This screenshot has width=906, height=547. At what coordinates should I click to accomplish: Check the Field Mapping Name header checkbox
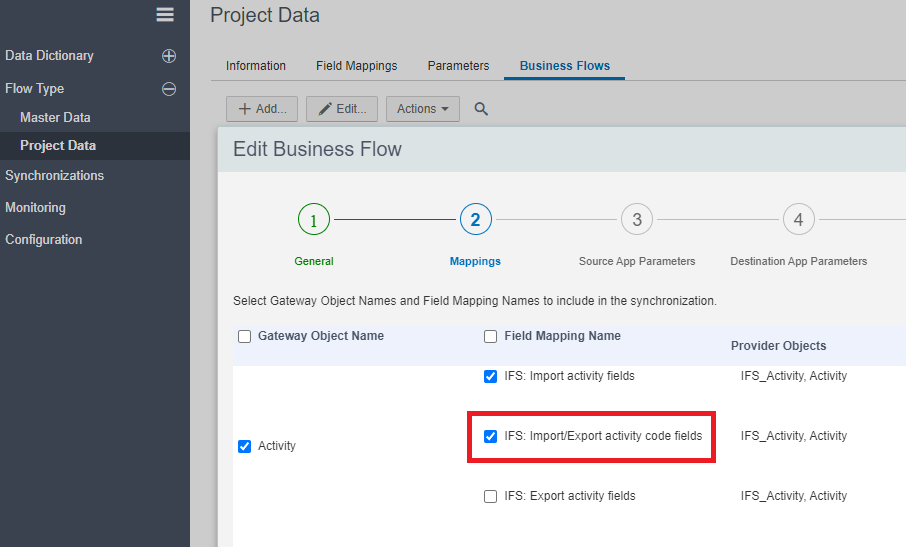coord(491,337)
